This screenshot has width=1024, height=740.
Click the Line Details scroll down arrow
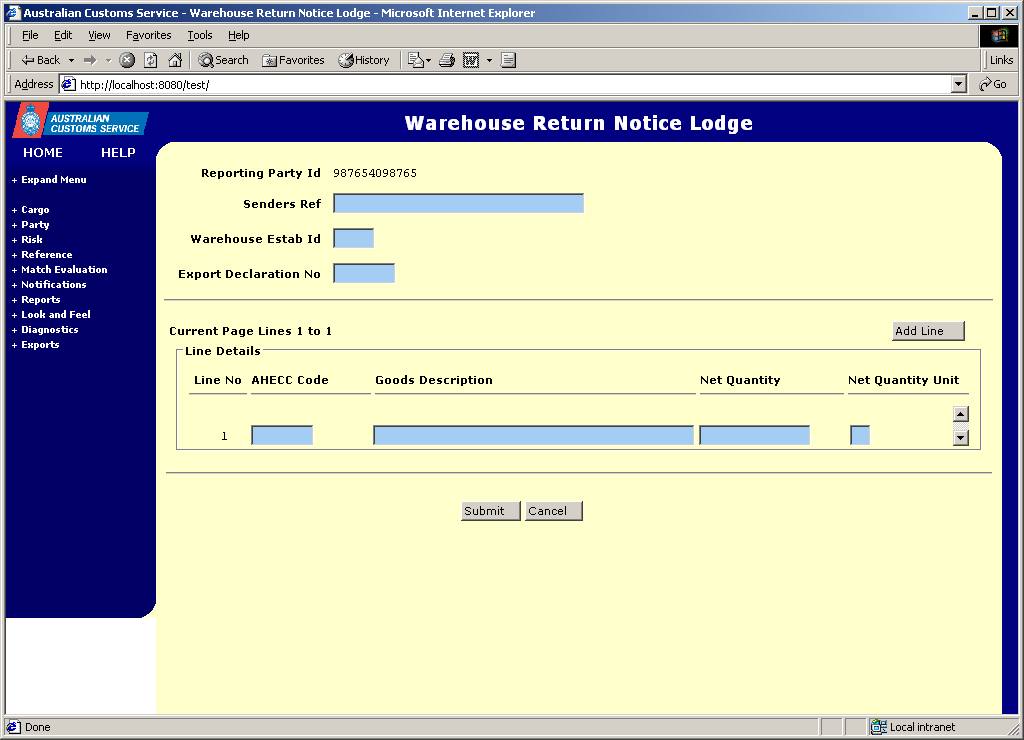[961, 438]
